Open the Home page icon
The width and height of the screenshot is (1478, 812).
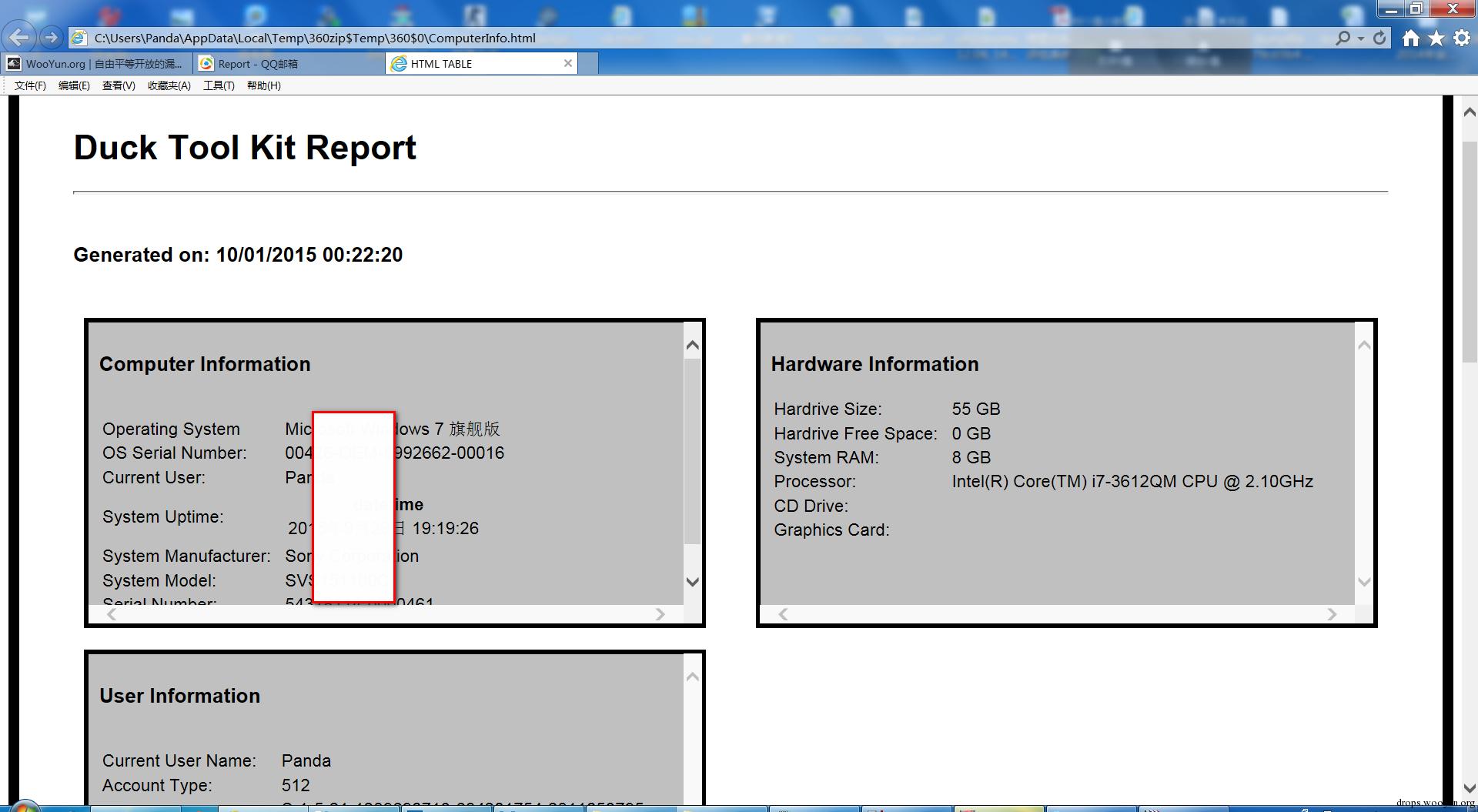coord(1410,38)
